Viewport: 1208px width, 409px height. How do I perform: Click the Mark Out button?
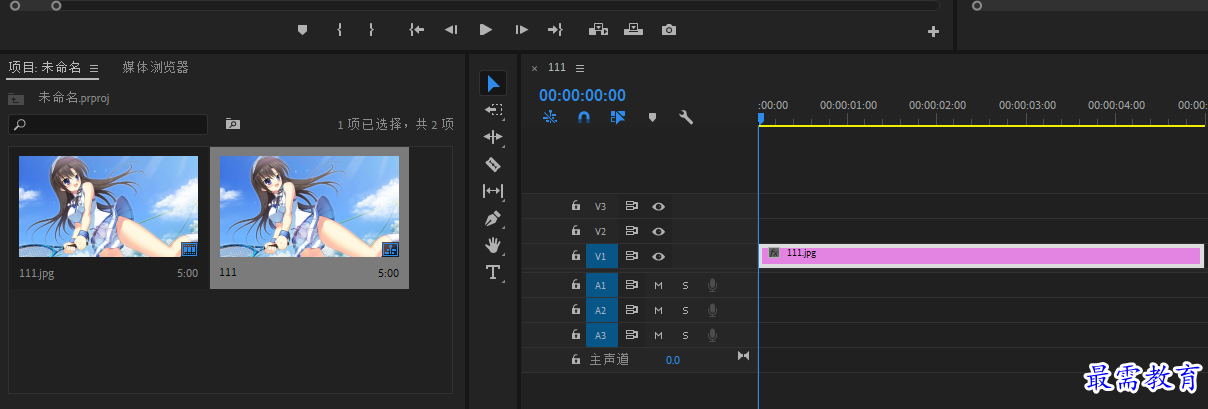click(x=371, y=30)
